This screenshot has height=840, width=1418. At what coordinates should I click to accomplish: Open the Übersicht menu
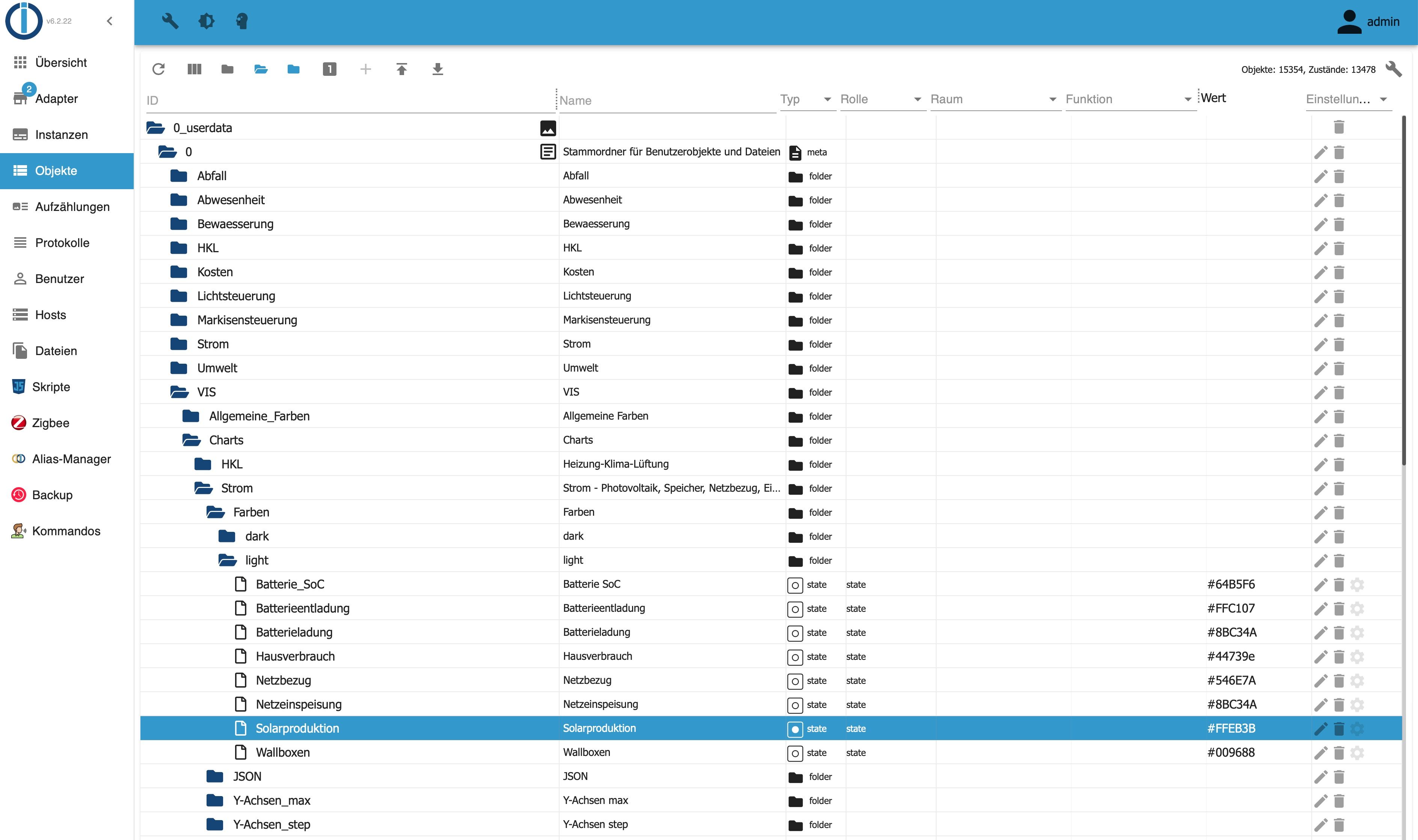tap(67, 62)
